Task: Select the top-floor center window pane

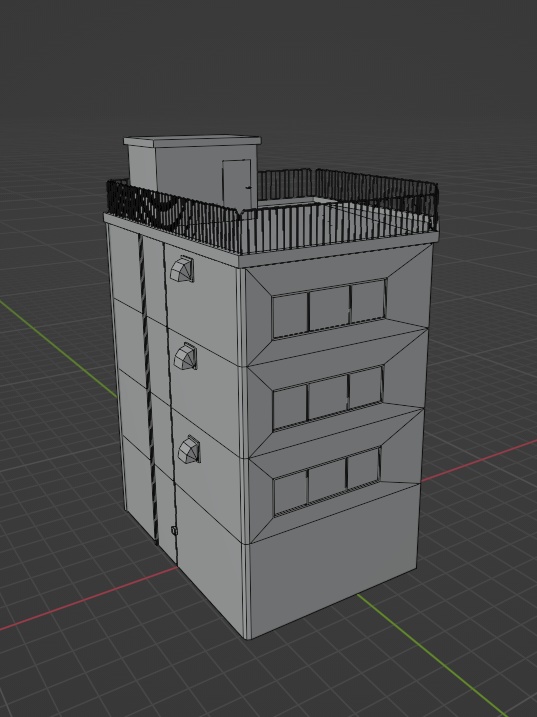Action: pyautogui.click(x=330, y=308)
